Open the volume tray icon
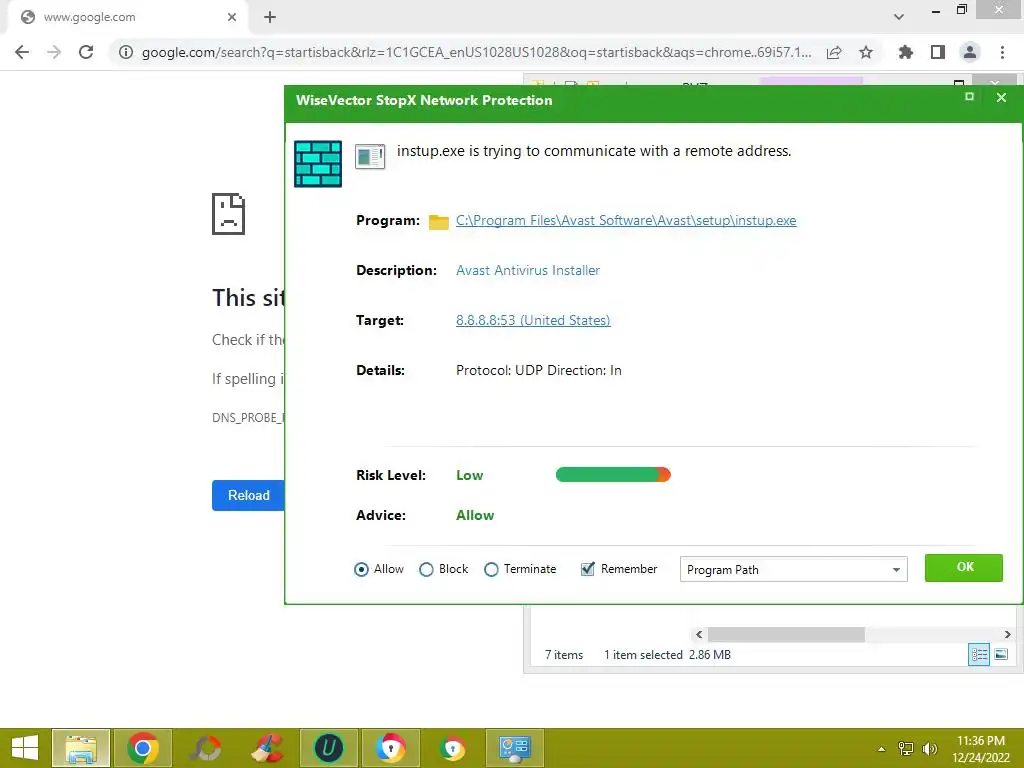Viewport: 1024px width, 768px height. (x=929, y=749)
